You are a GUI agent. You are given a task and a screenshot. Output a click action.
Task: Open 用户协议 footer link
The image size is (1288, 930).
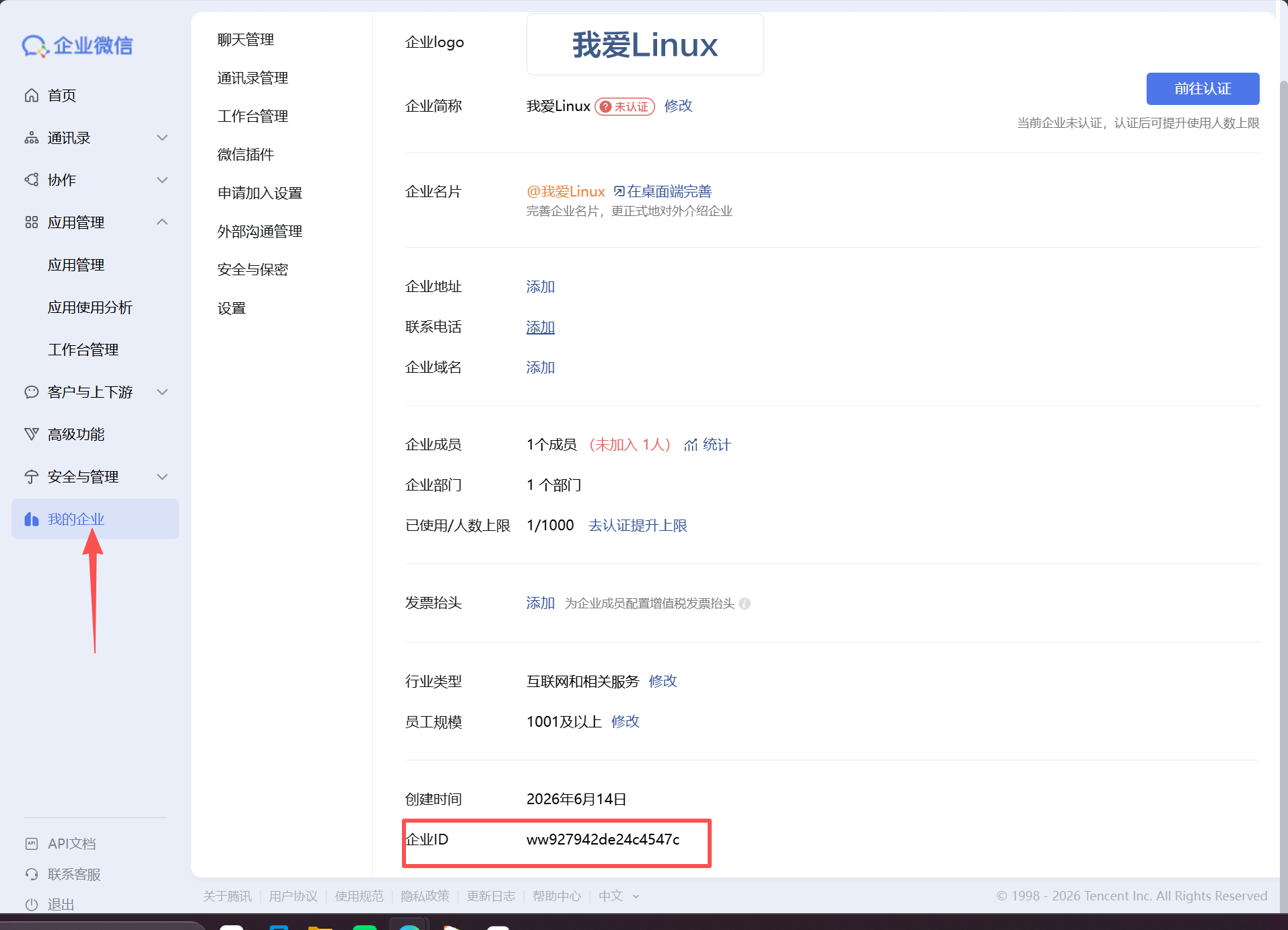294,896
